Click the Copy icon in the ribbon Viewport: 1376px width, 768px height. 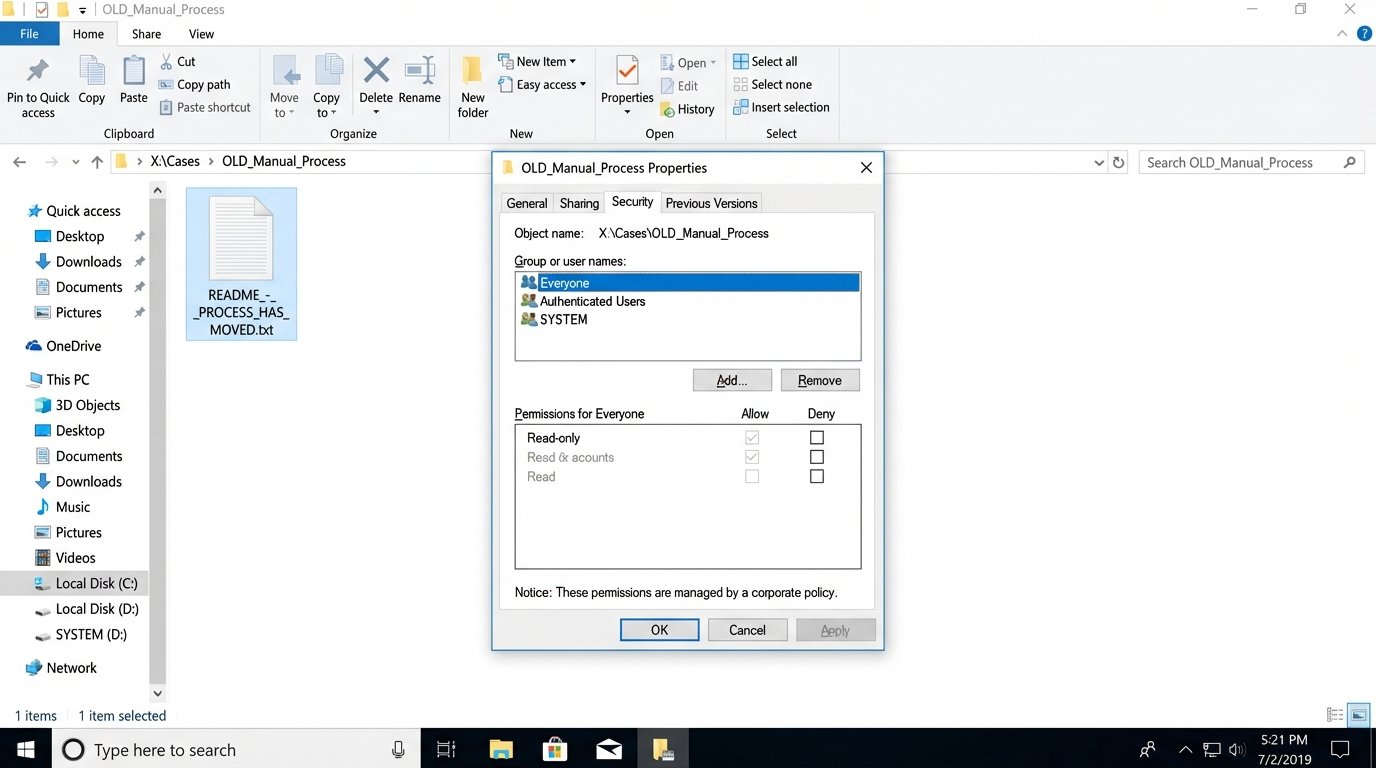pyautogui.click(x=91, y=80)
